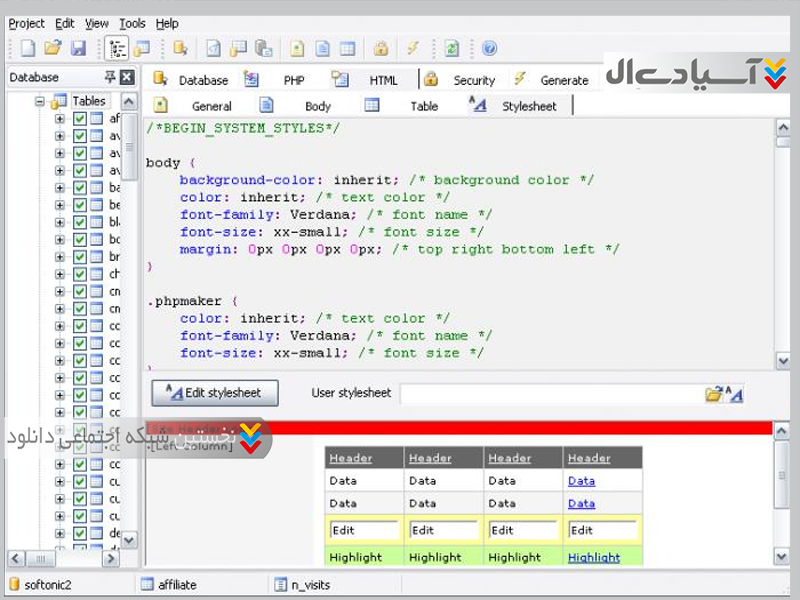Open the Tools menu
800x600 pixels.
[132, 23]
